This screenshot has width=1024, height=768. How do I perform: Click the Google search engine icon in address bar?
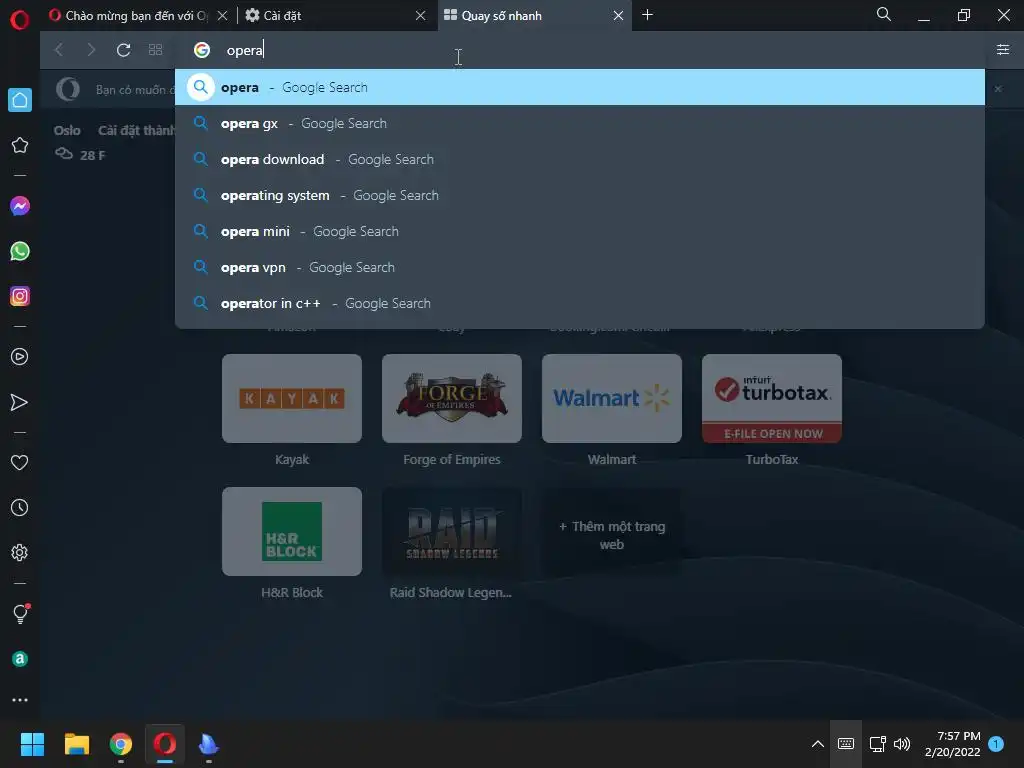(202, 50)
